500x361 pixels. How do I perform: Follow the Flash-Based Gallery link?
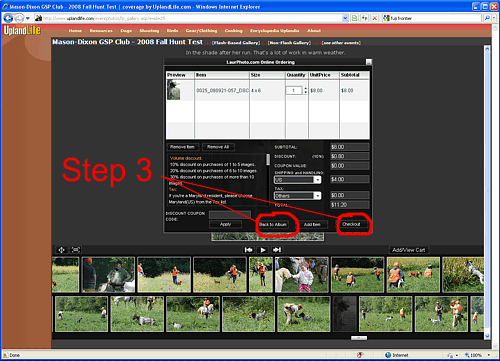(x=235, y=43)
